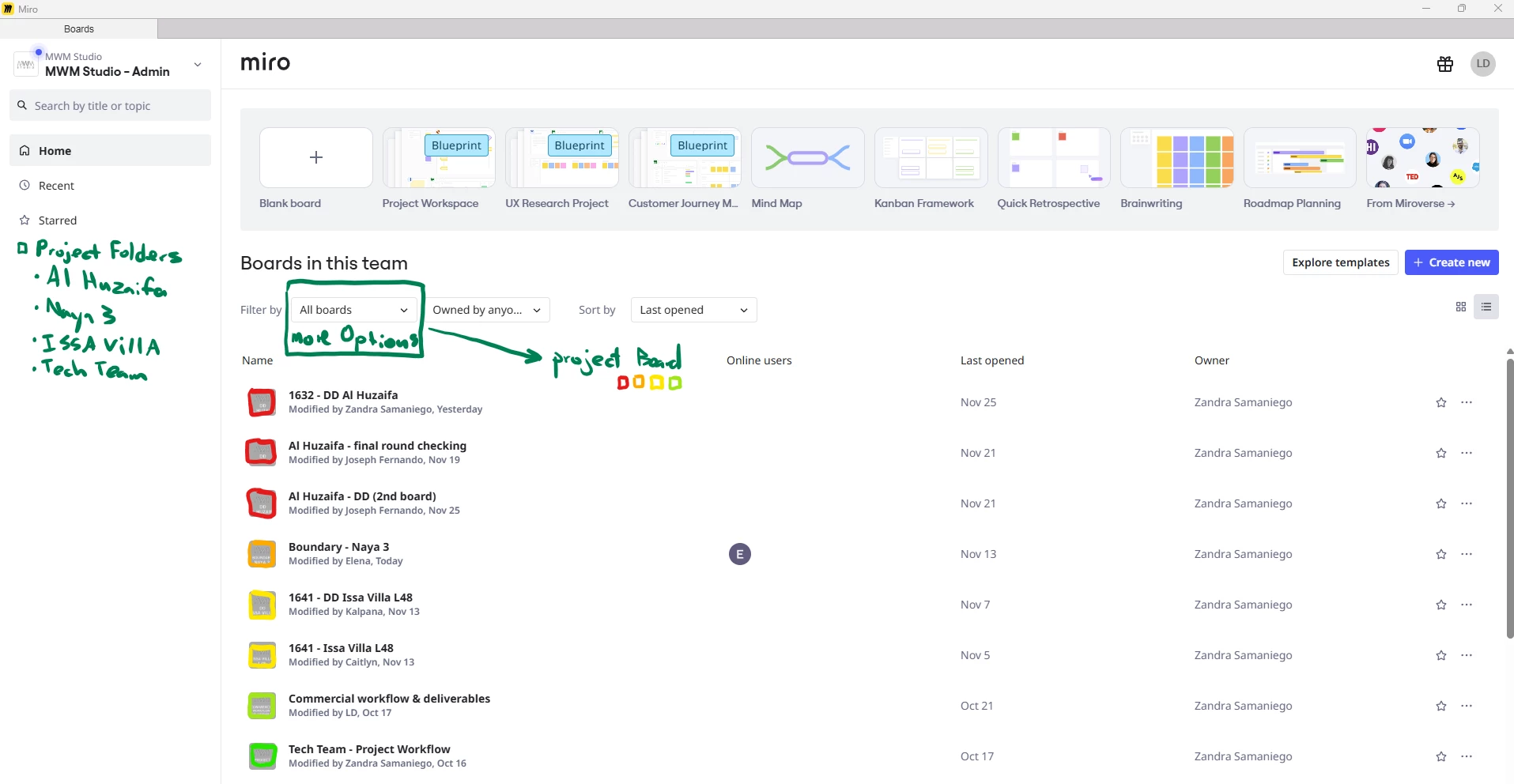The image size is (1514, 784).
Task: Click Explore templates button
Action: click(1340, 262)
